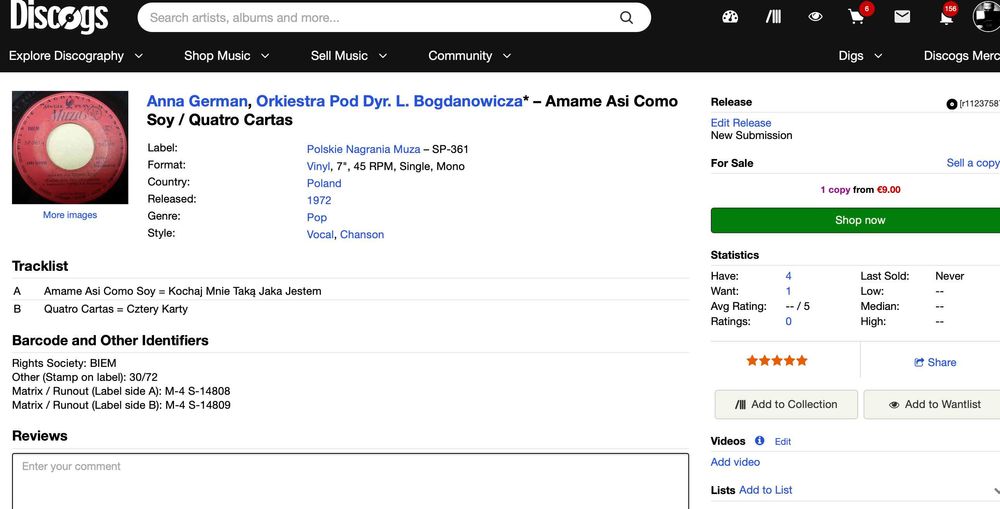The width and height of the screenshot is (1000, 509).
Task: Focus the Enter your comment field
Action: pos(350,480)
